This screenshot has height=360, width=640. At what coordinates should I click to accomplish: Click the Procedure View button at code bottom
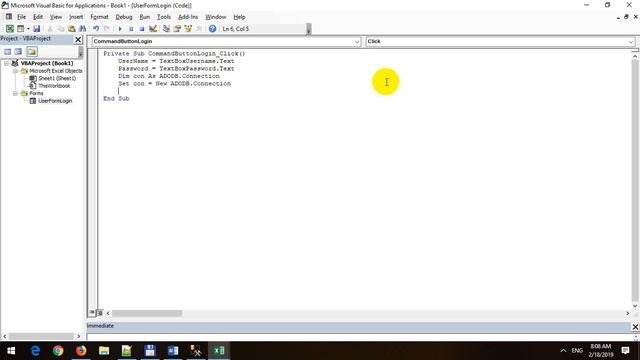(x=92, y=313)
